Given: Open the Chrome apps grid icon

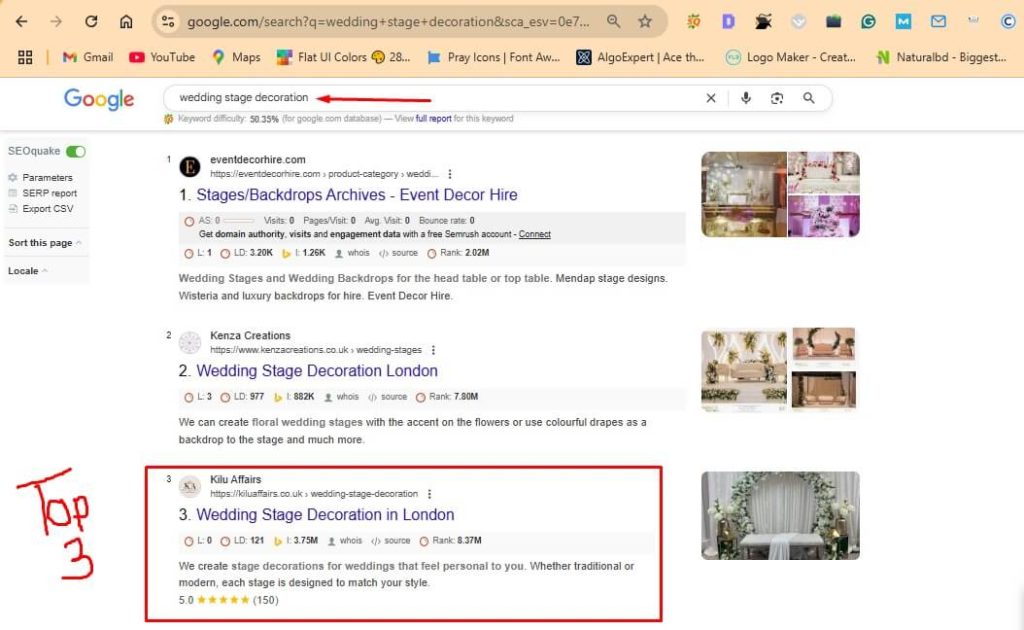Looking at the screenshot, I should (25, 57).
